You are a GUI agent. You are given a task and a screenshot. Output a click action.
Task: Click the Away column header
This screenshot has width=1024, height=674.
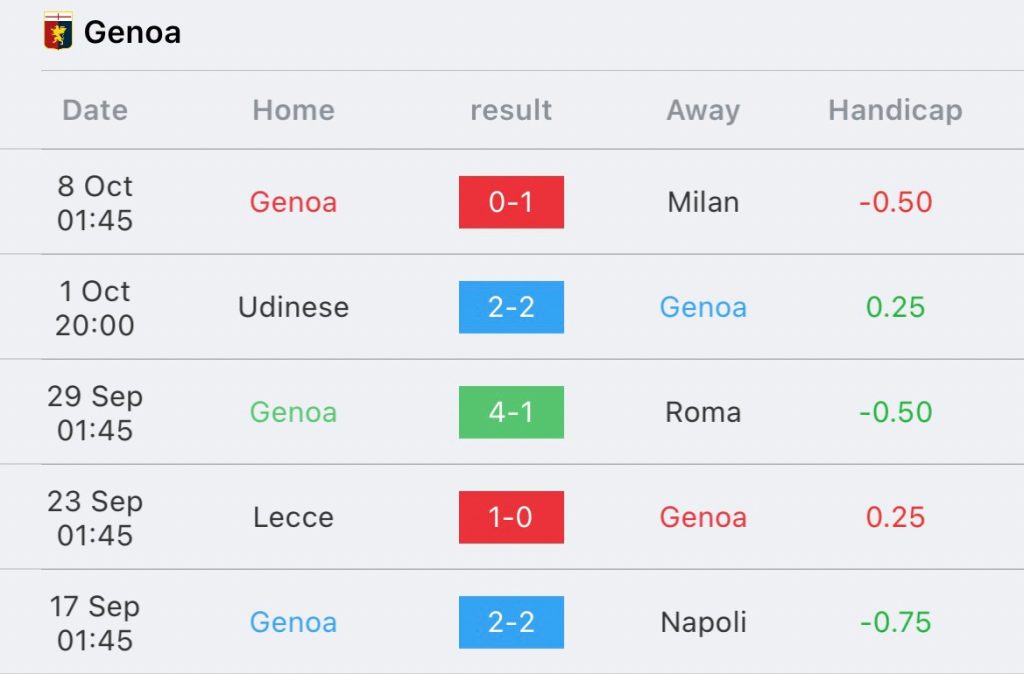click(703, 110)
